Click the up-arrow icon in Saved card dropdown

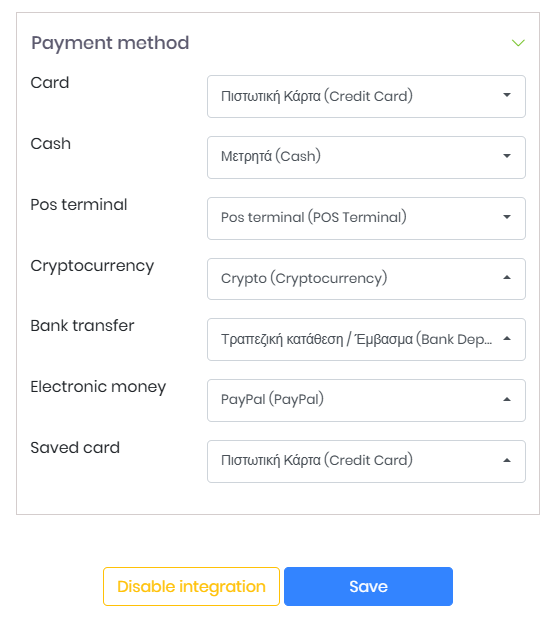[507, 460]
